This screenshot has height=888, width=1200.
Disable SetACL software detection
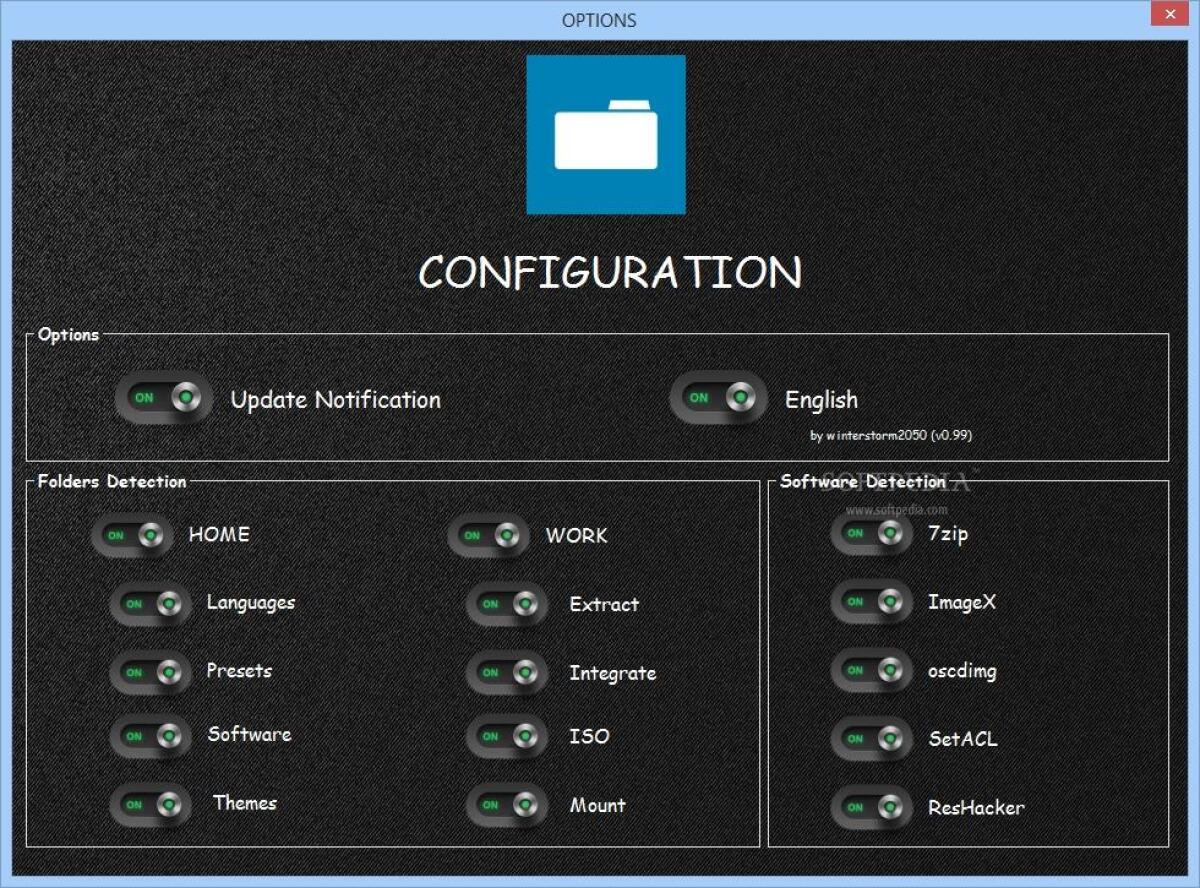click(871, 739)
